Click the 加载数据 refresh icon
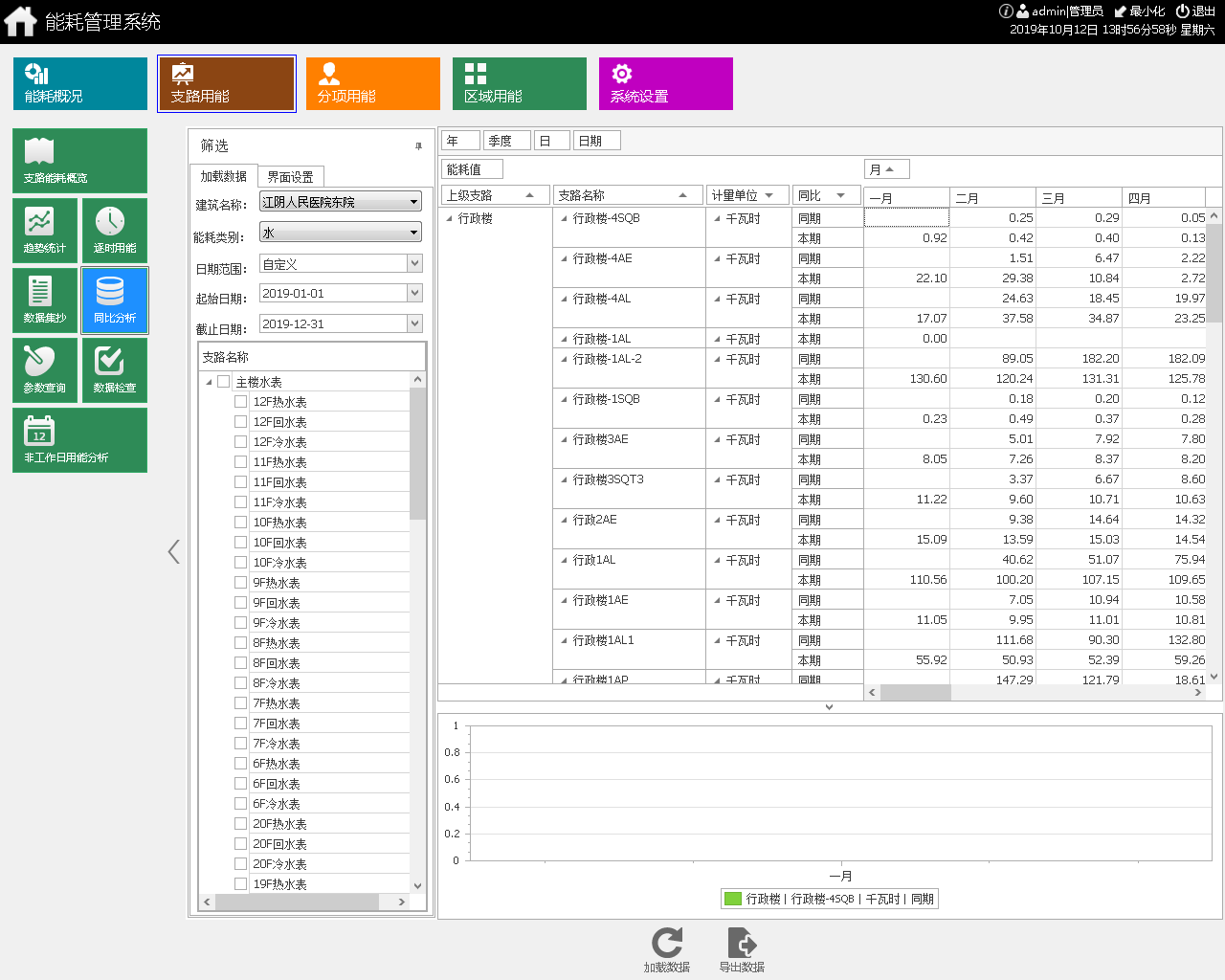 (667, 943)
